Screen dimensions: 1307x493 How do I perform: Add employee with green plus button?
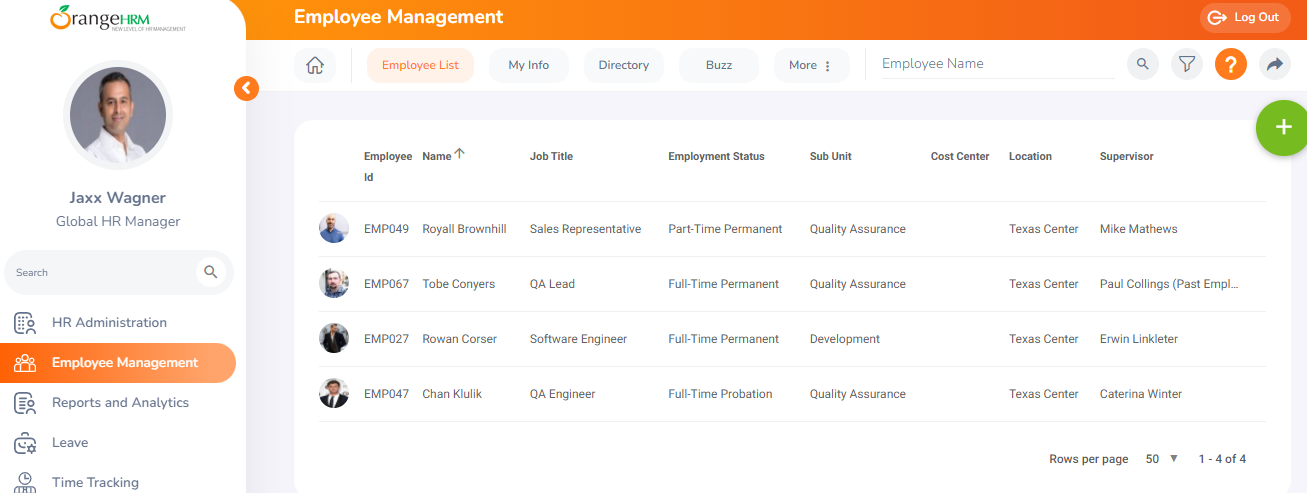coord(1282,128)
